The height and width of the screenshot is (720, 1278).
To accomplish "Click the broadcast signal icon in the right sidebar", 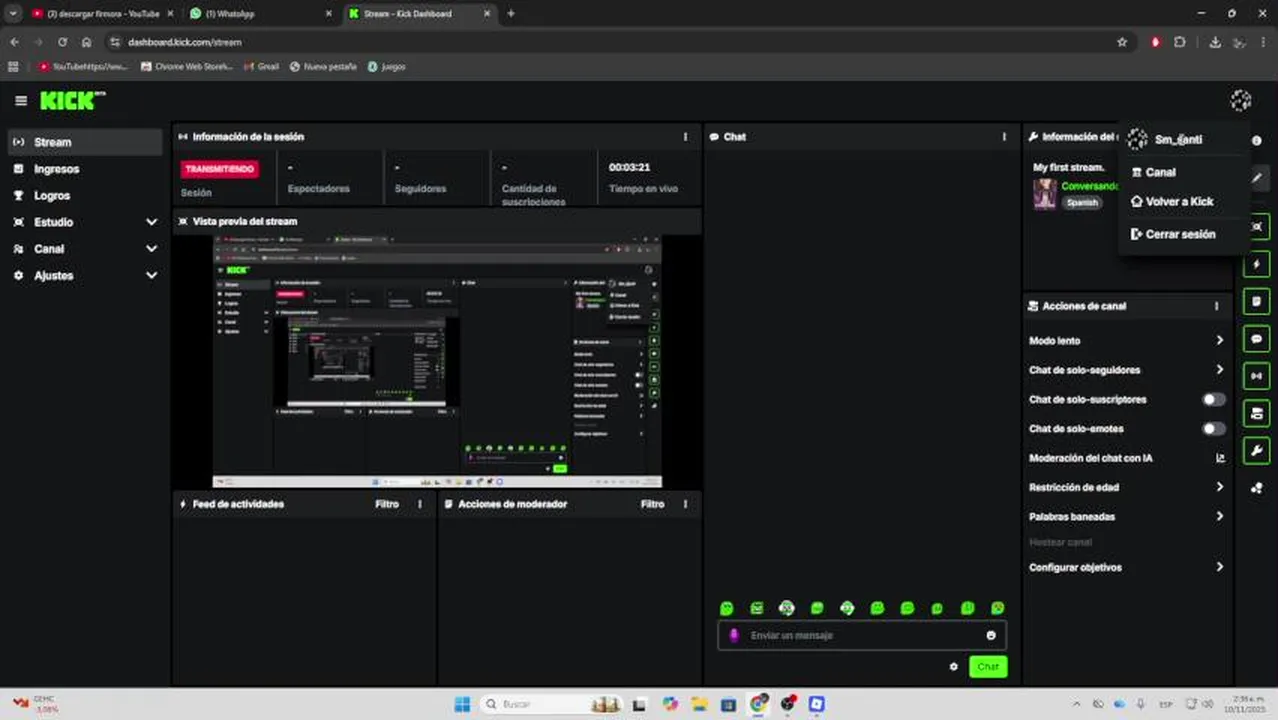I will point(1257,376).
